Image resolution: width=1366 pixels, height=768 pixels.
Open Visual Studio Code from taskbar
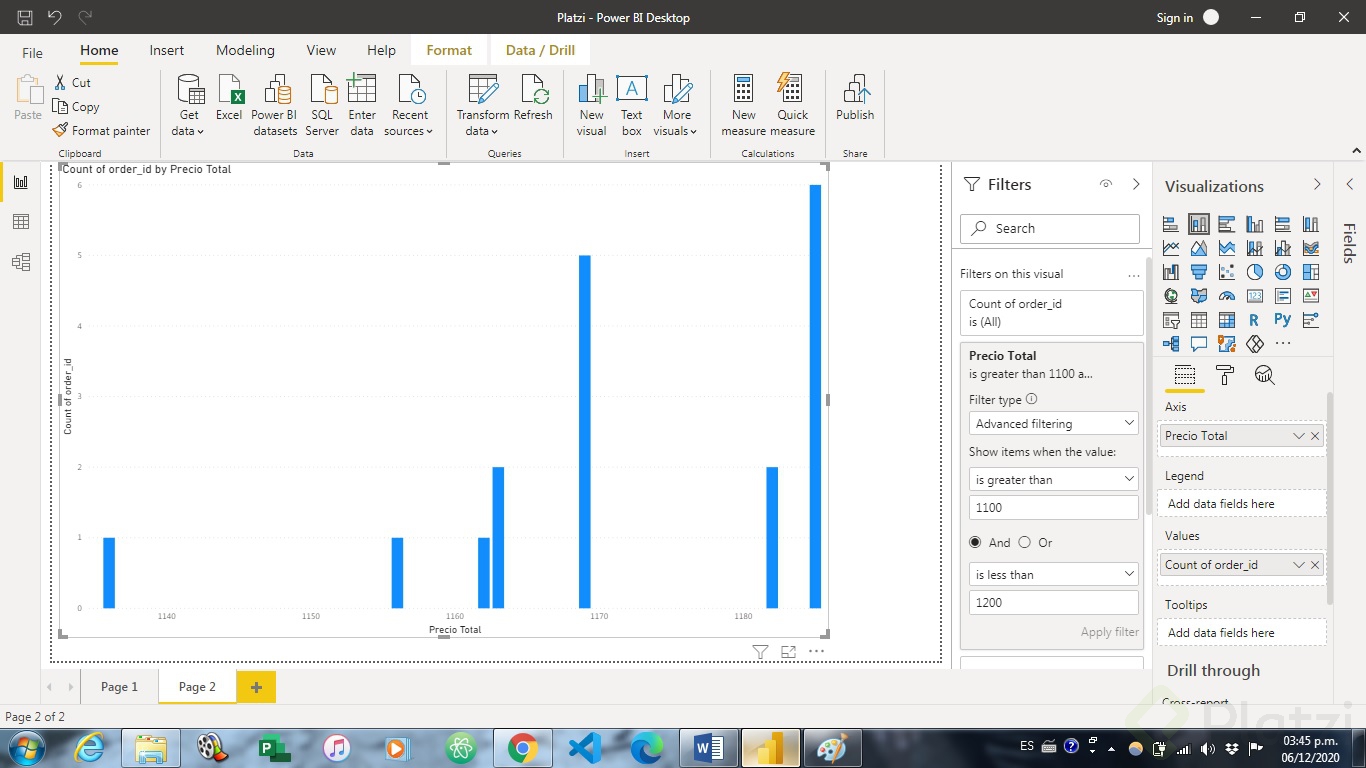[584, 748]
